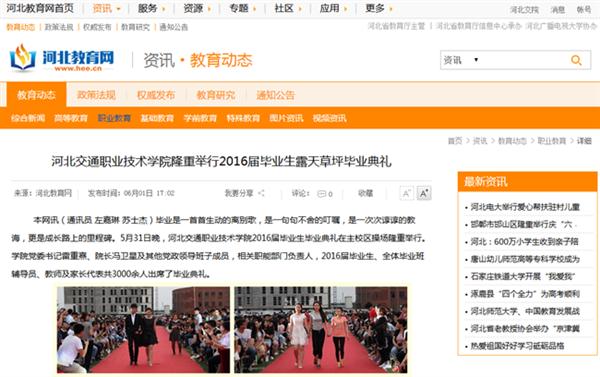Expand the 资讯 top navigation menu
The height and width of the screenshot is (377, 600).
click(x=106, y=8)
